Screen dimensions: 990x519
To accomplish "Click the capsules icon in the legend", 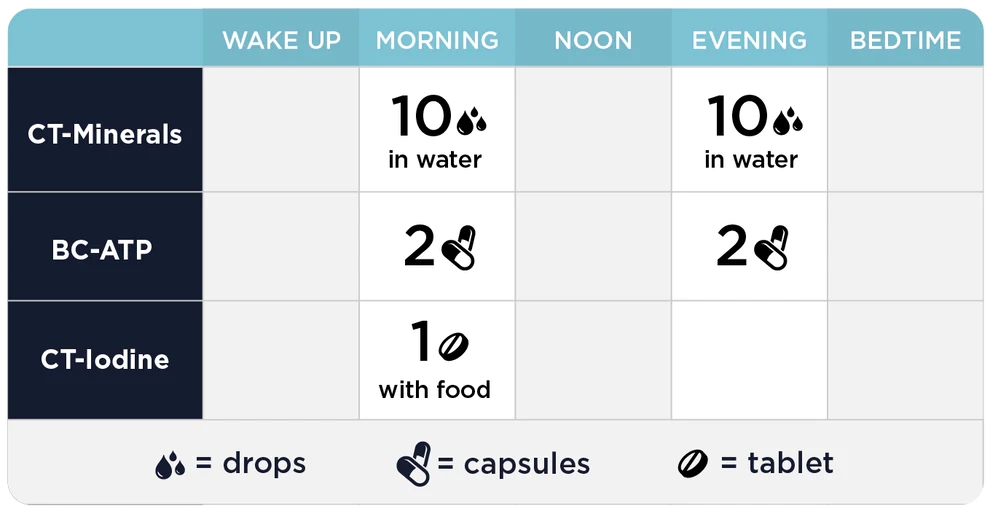I will (414, 463).
